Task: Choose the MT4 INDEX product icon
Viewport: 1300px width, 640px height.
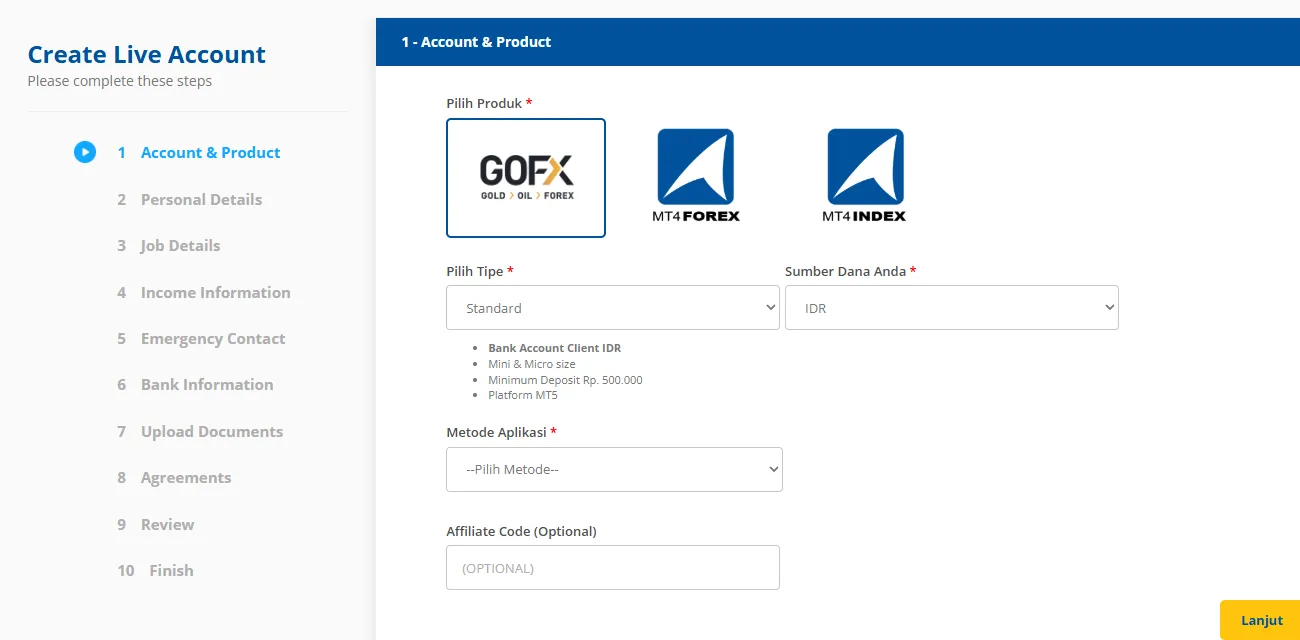Action: pyautogui.click(x=865, y=176)
